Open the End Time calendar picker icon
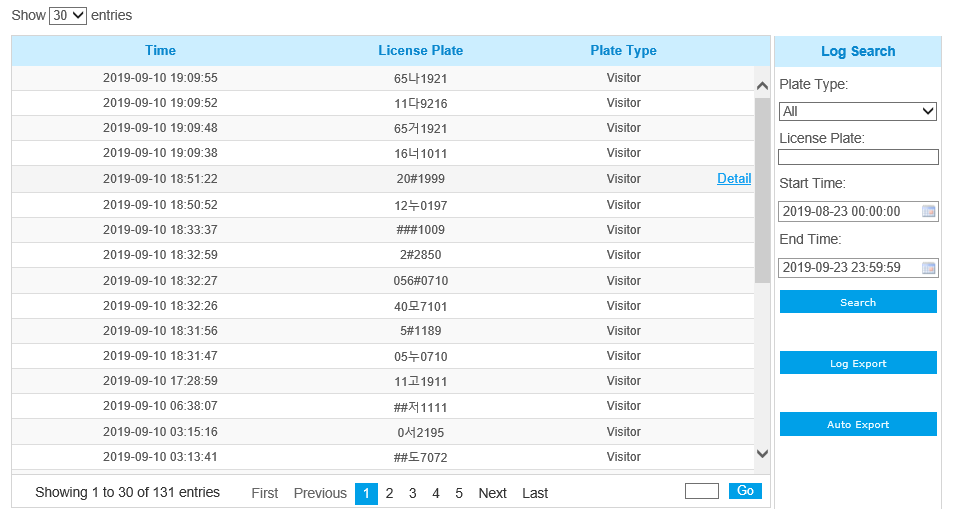 pyautogui.click(x=928, y=268)
